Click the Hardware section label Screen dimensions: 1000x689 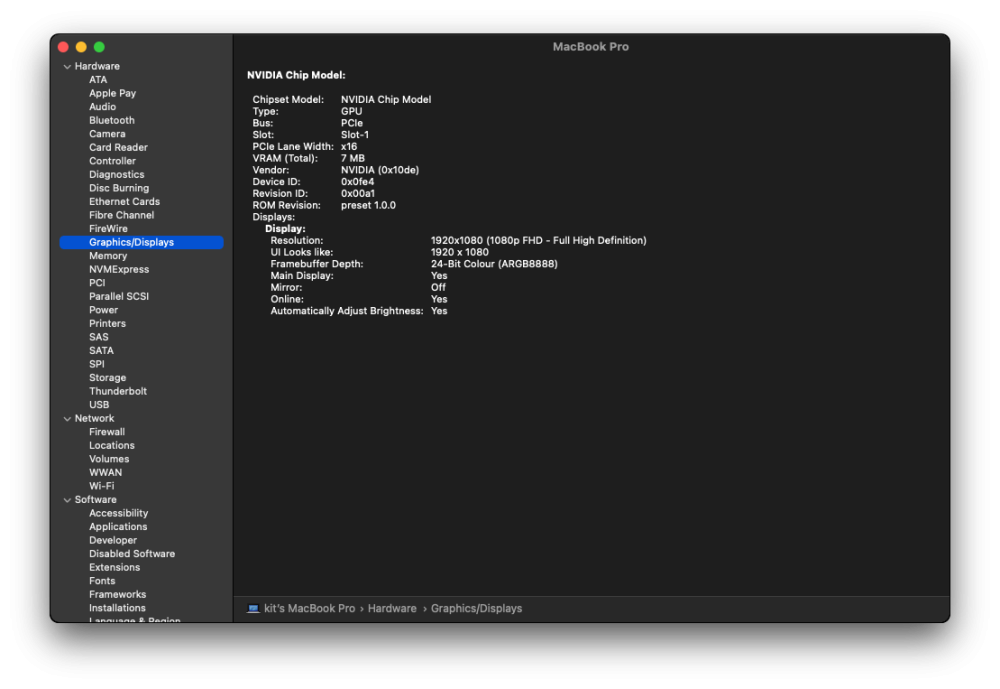point(97,66)
